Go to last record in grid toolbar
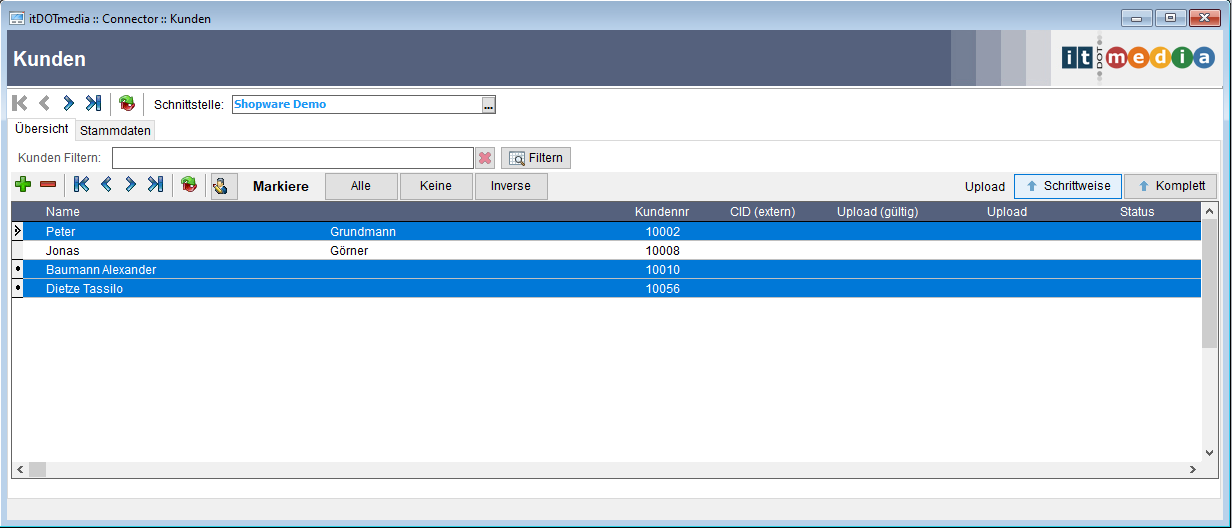Image resolution: width=1232 pixels, height=528 pixels. [155, 185]
